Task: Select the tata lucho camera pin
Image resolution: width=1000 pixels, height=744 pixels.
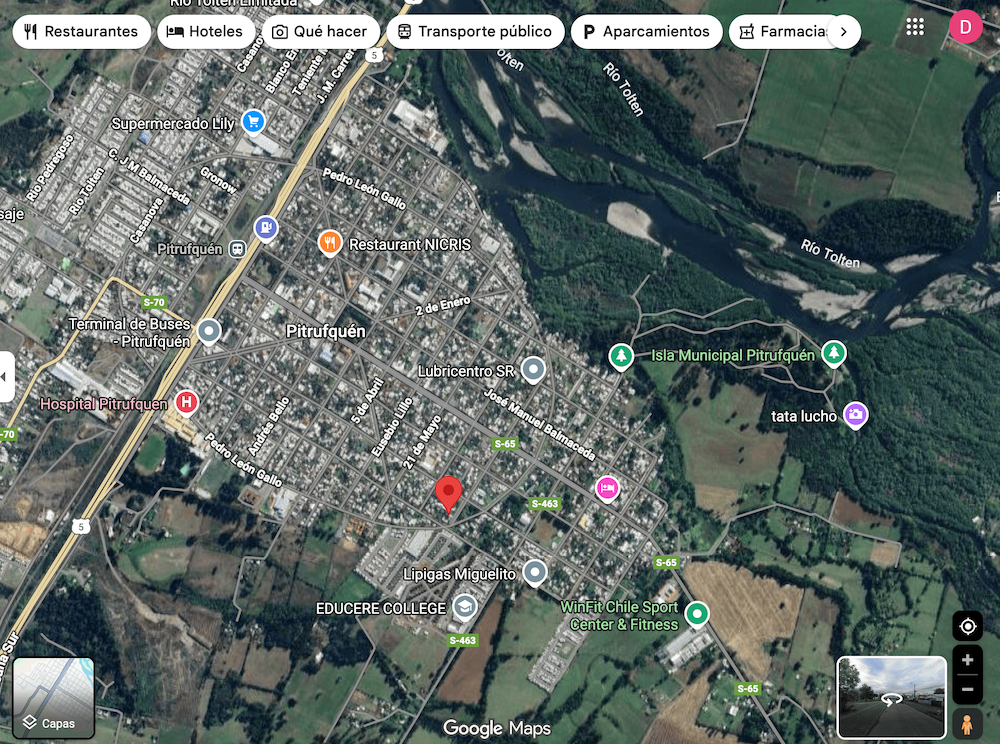Action: (855, 415)
